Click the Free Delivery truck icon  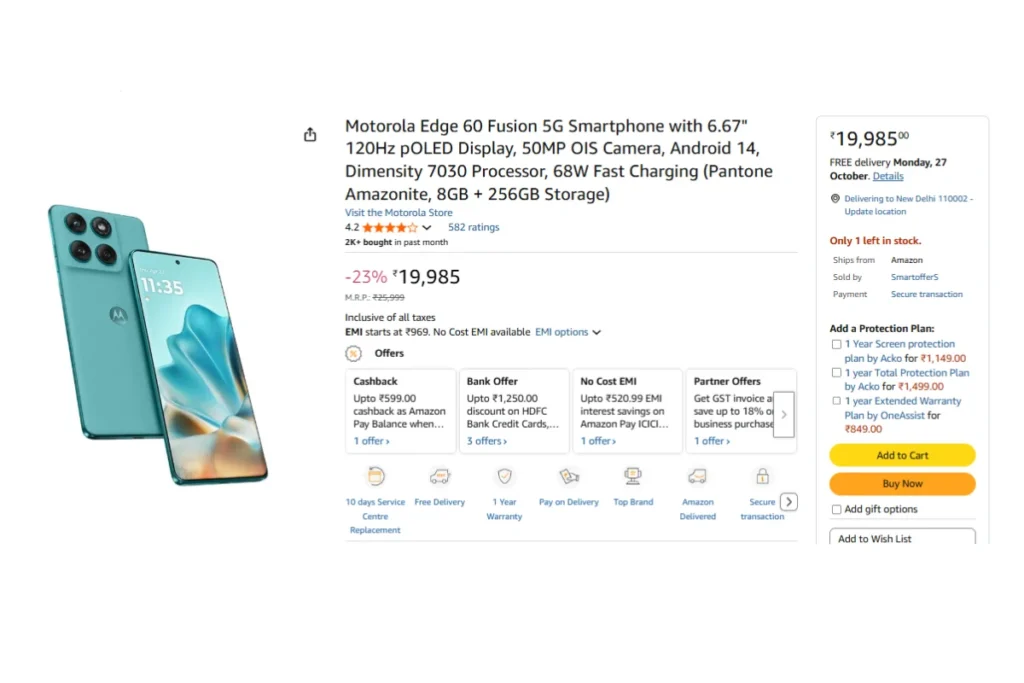[440, 477]
